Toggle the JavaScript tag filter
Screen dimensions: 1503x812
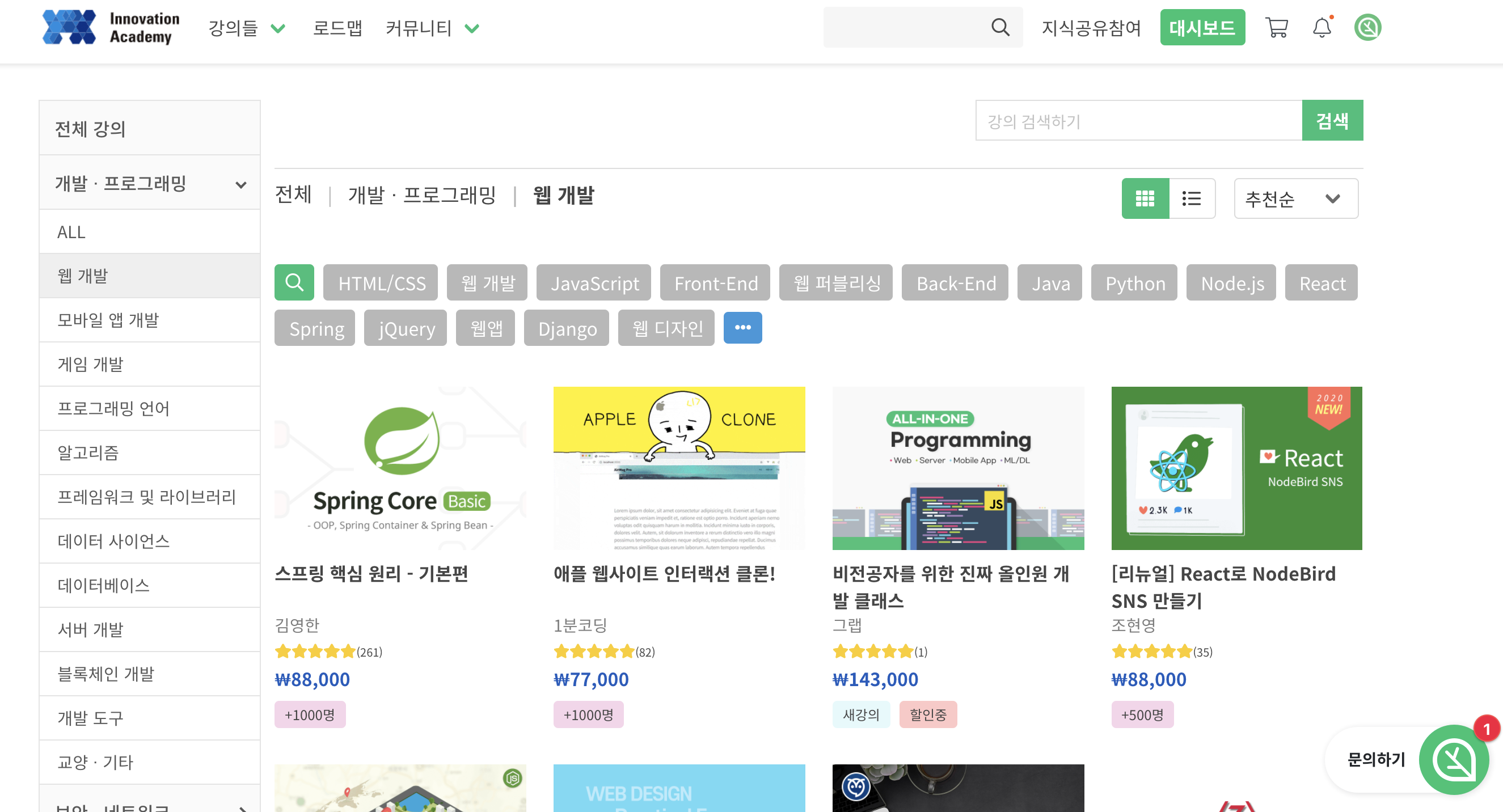pos(594,284)
